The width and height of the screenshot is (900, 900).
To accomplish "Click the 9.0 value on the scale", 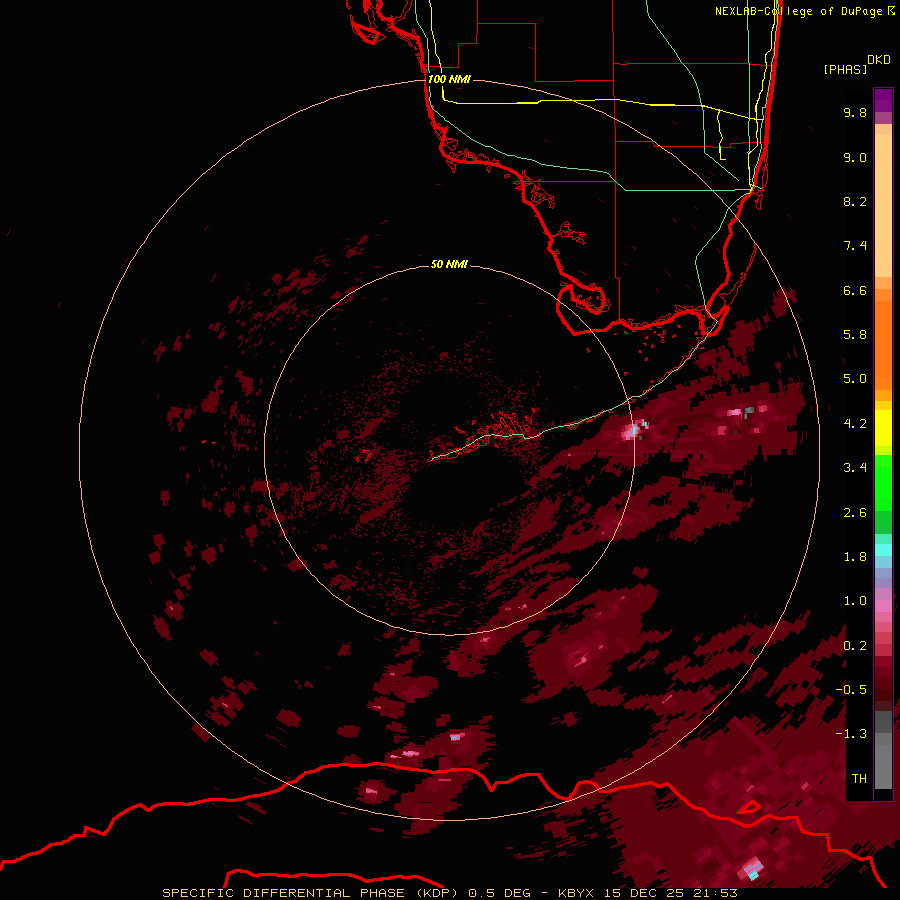I will click(x=855, y=157).
